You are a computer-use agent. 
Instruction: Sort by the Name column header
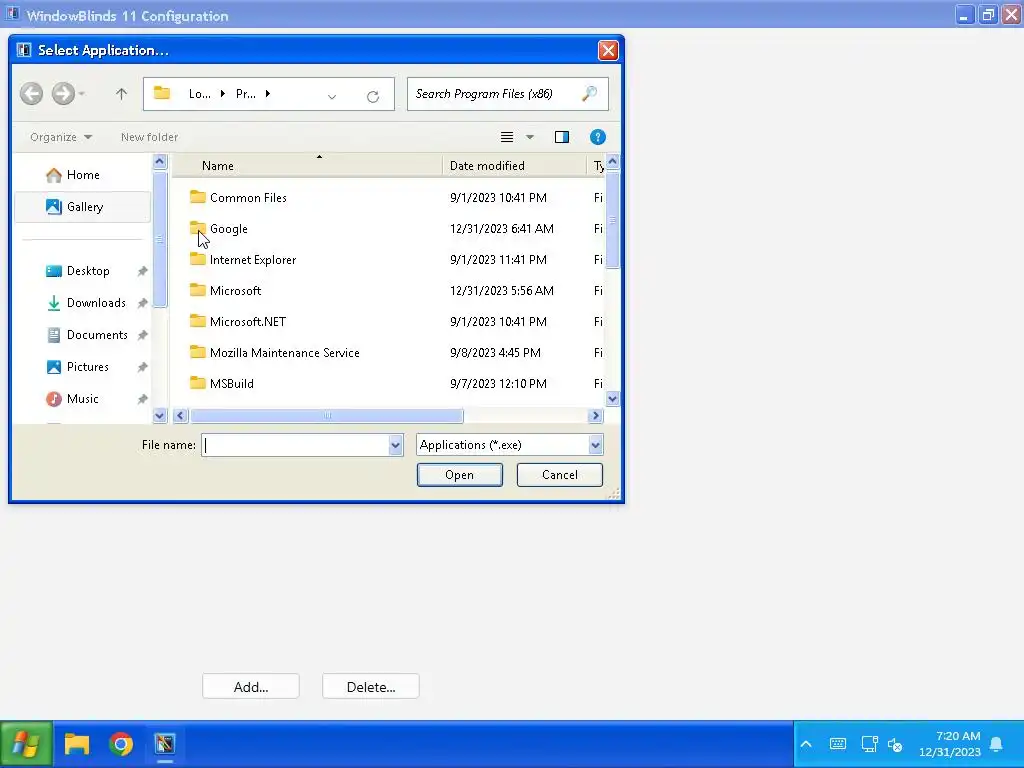[x=307, y=166]
